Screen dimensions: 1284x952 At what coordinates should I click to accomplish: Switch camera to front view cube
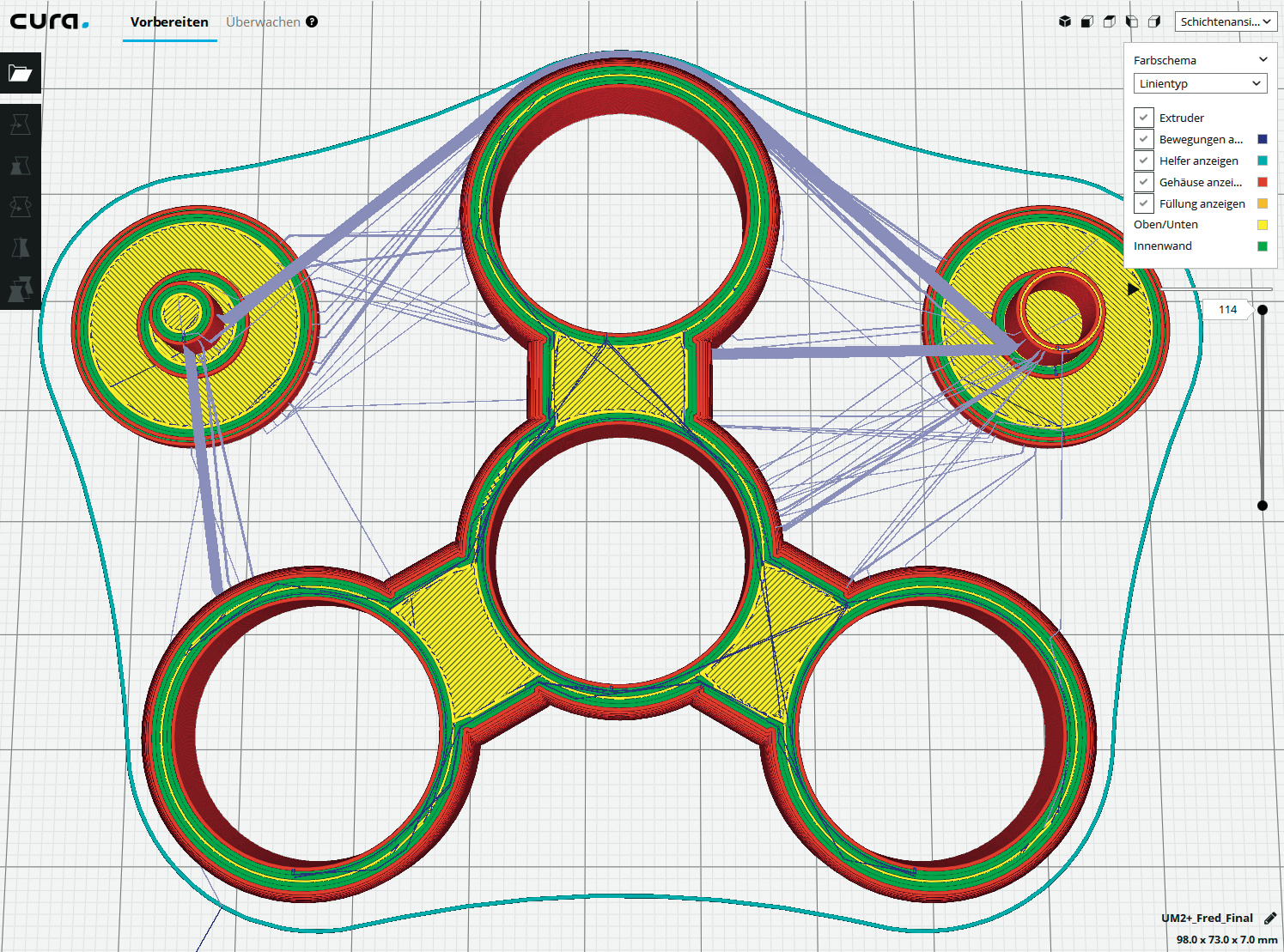[x=1087, y=21]
